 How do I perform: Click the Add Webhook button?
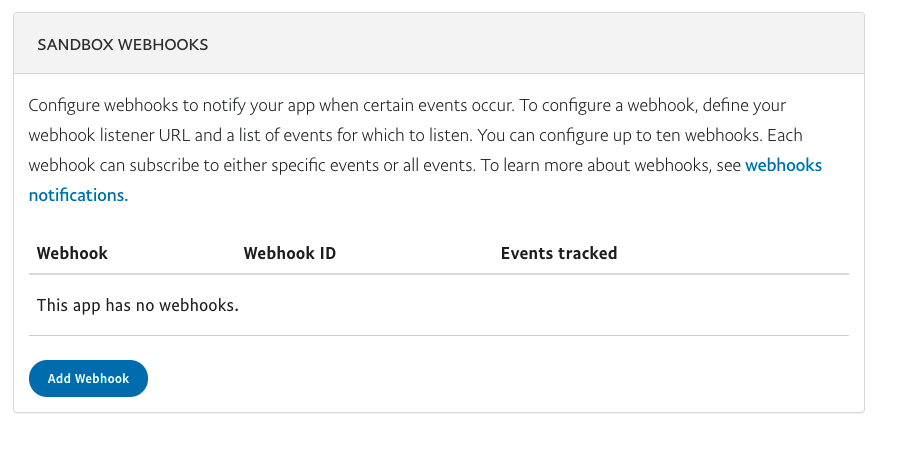coord(88,378)
